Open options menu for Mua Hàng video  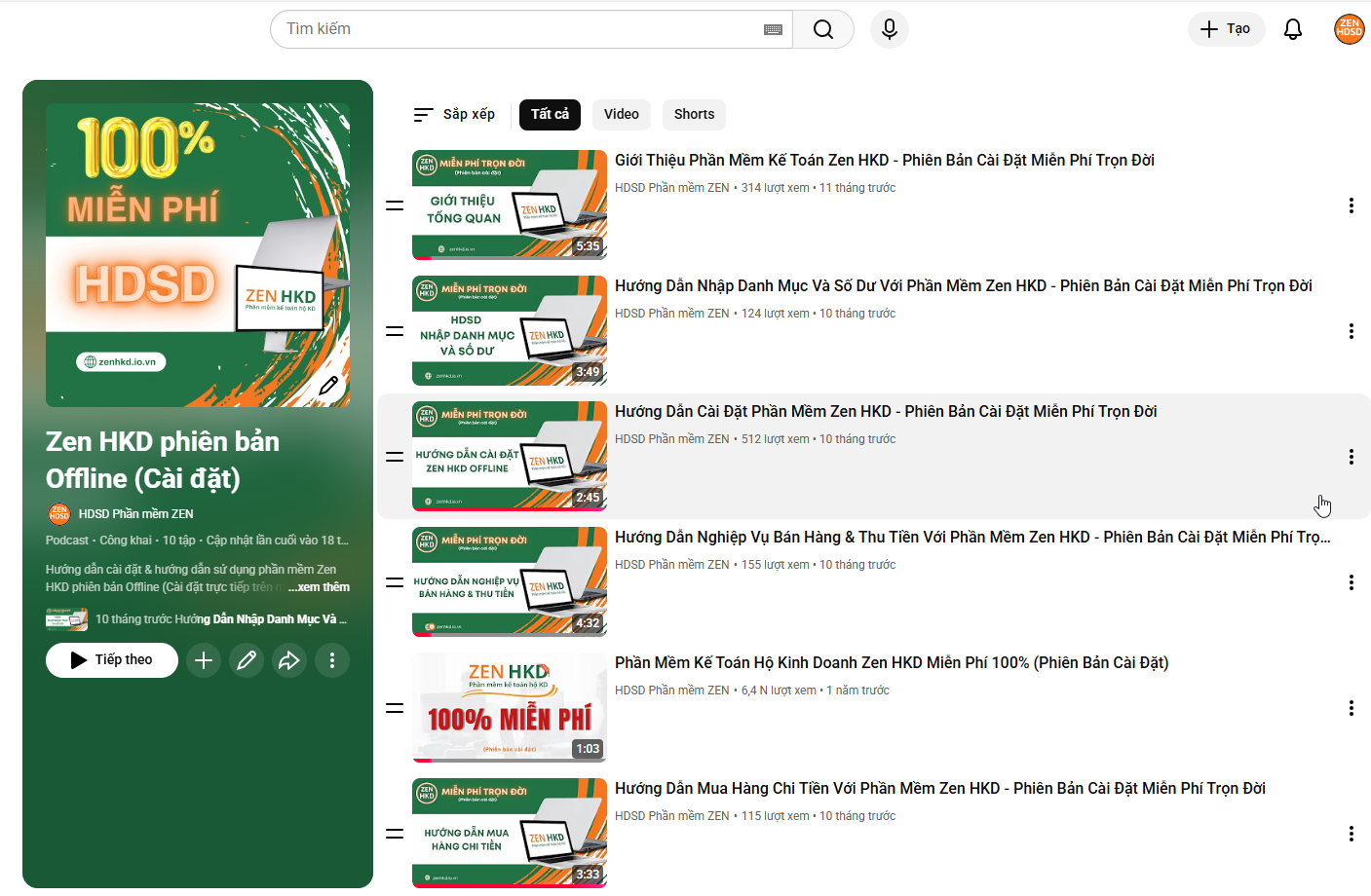click(x=1352, y=834)
